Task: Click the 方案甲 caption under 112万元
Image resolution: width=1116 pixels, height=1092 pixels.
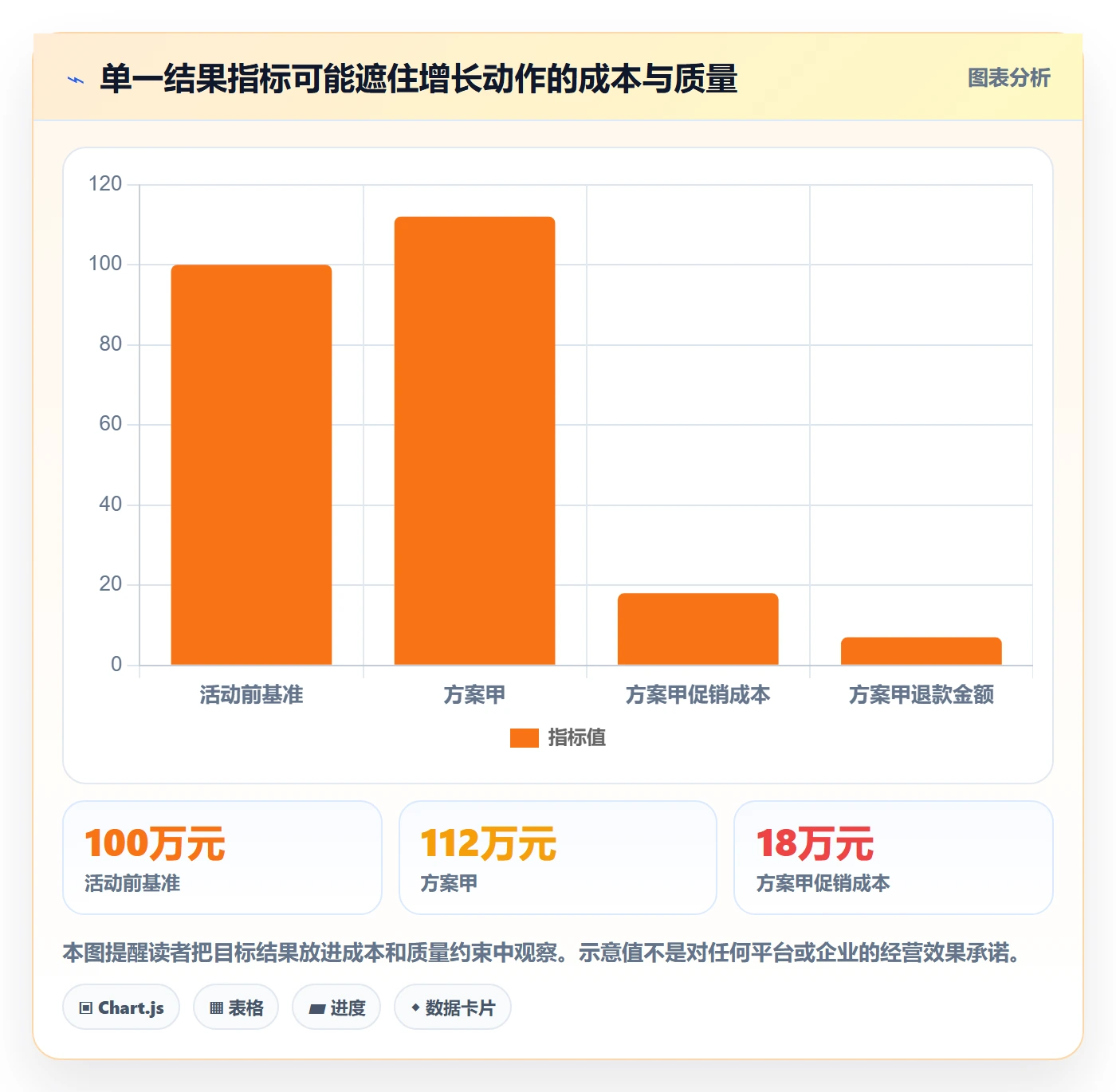Action: pyautogui.click(x=449, y=883)
